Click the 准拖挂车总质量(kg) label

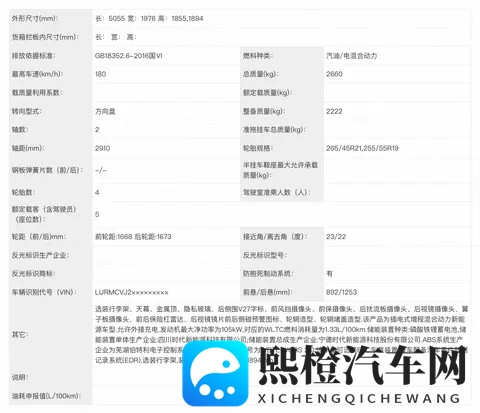(274, 130)
